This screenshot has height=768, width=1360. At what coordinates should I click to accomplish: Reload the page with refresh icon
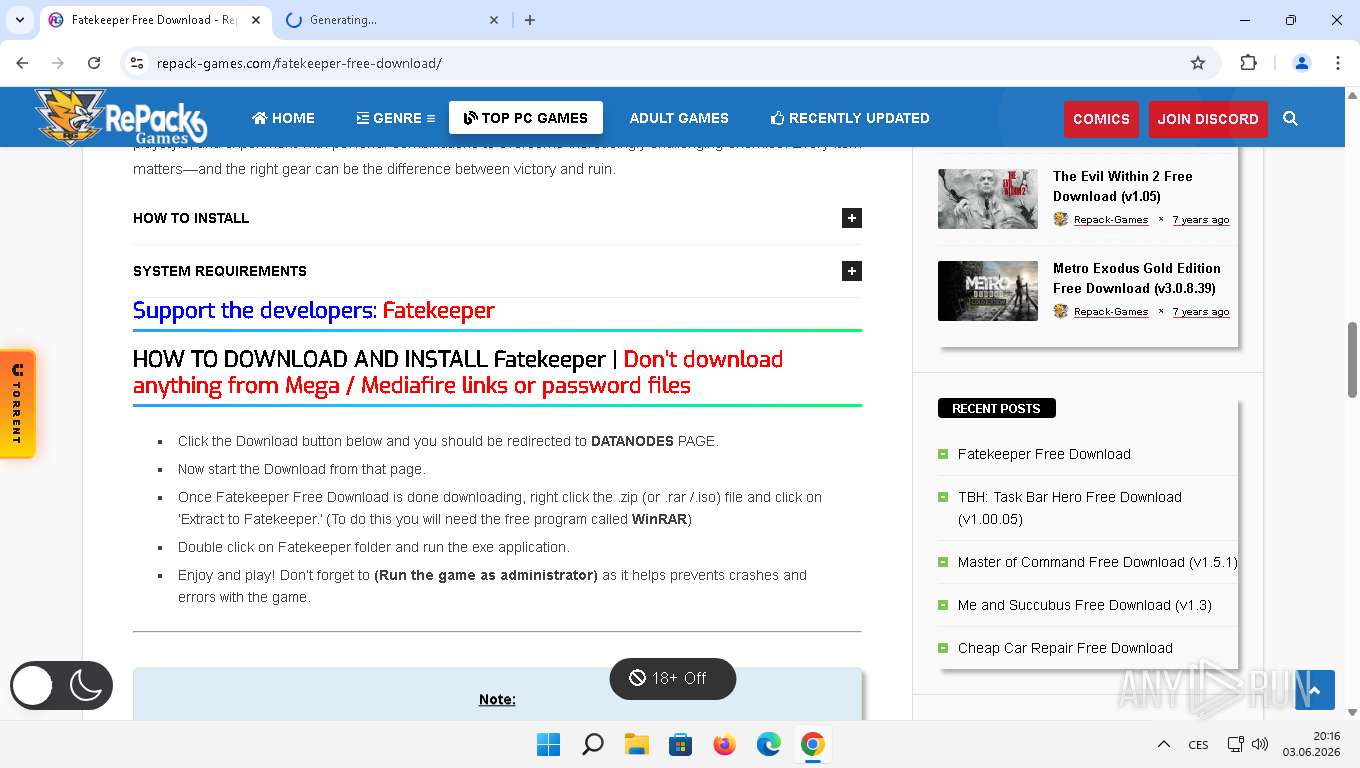tap(94, 63)
